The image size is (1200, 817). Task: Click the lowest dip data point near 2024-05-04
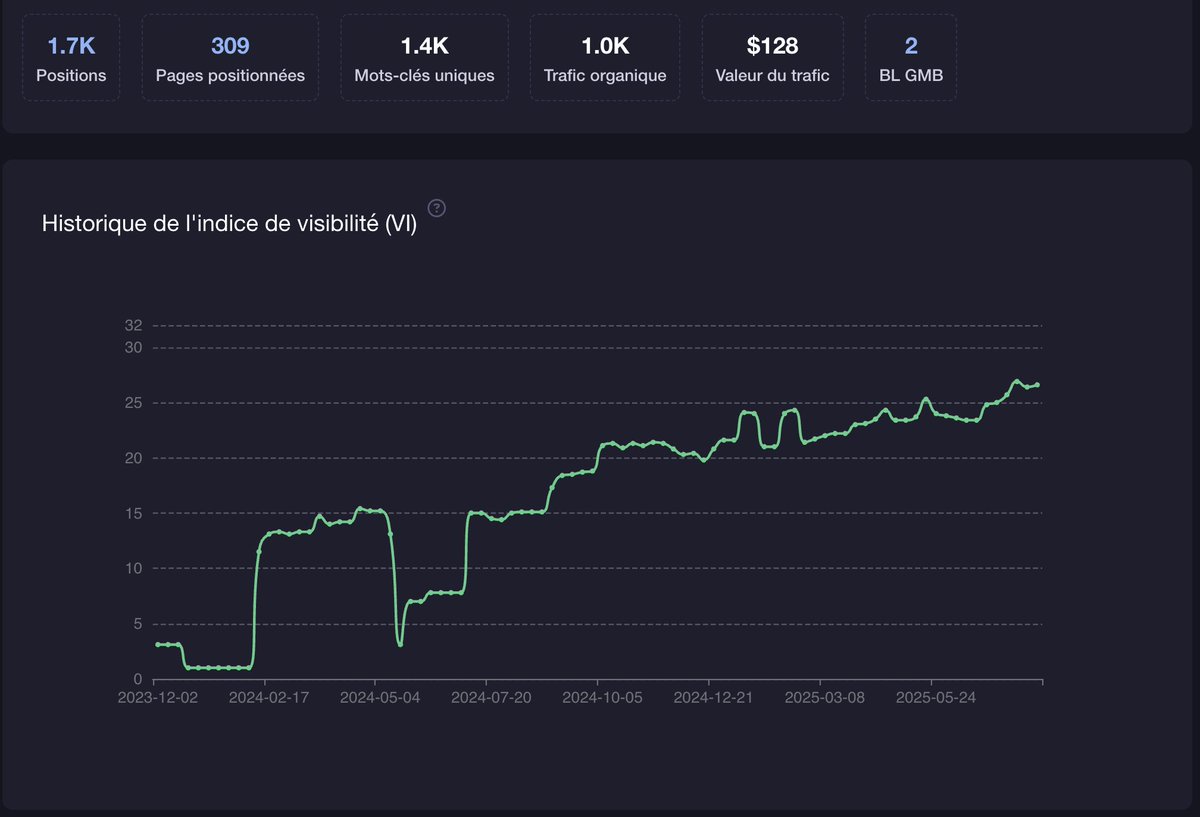(x=400, y=645)
